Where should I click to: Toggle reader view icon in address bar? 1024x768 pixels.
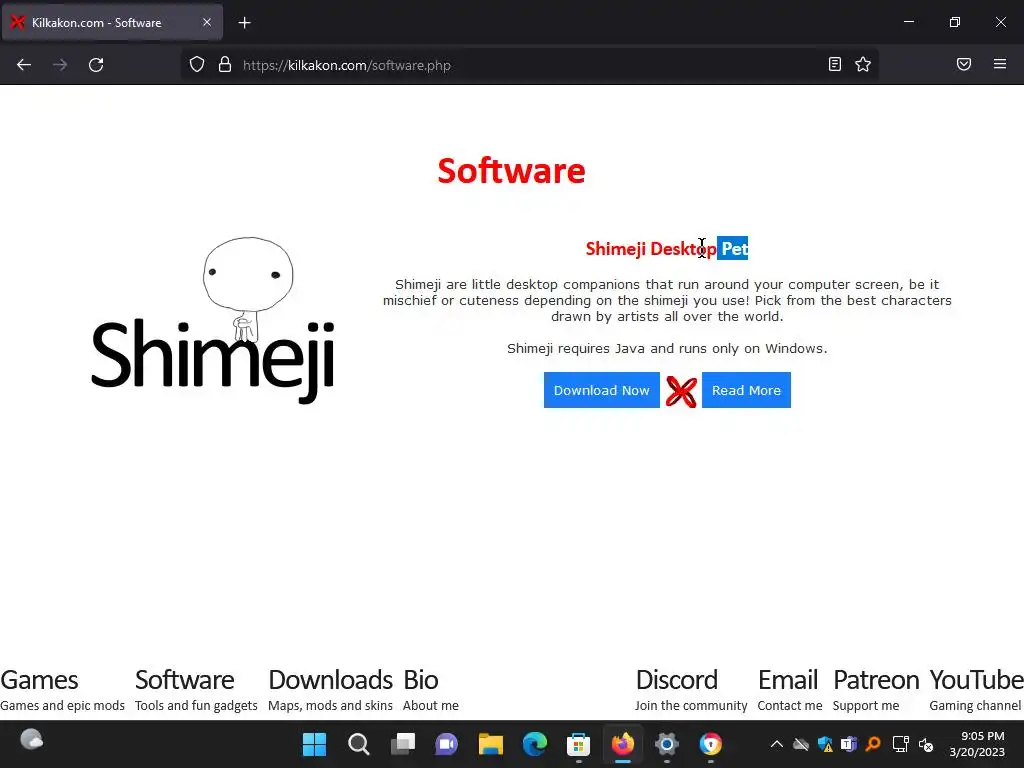coord(835,64)
